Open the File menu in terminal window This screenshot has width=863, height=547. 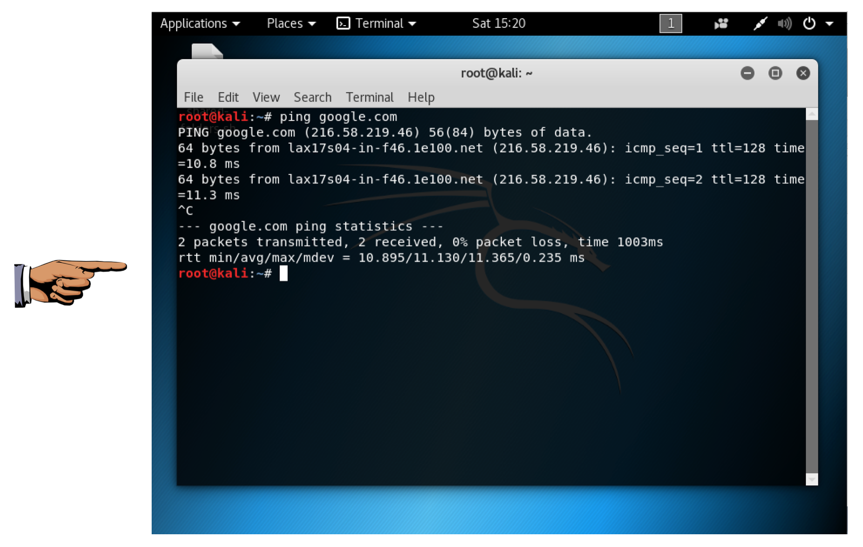[x=193, y=97]
